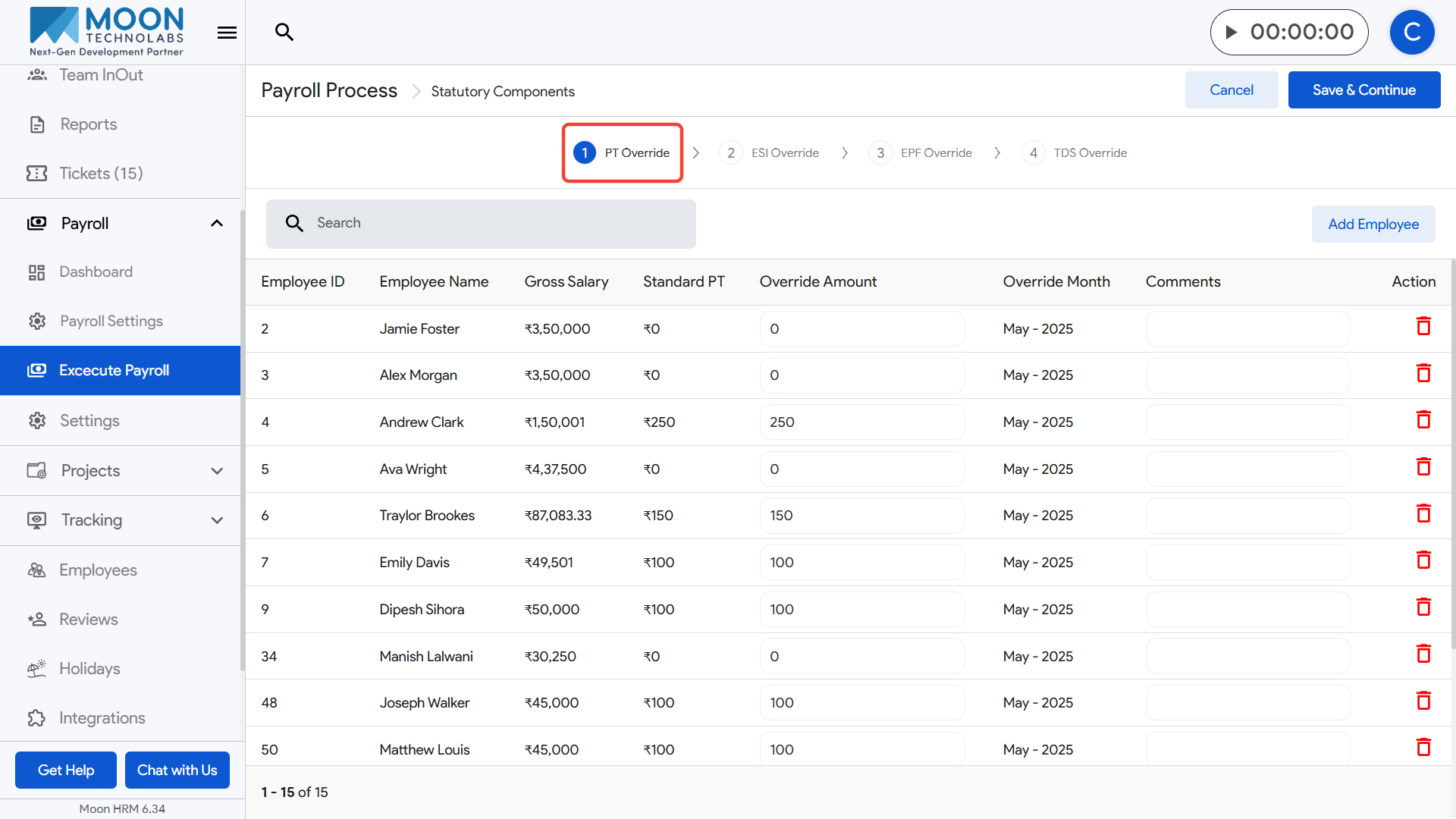1456x819 pixels.
Task: Edit Traylor Brookes override amount field
Action: [861, 516]
